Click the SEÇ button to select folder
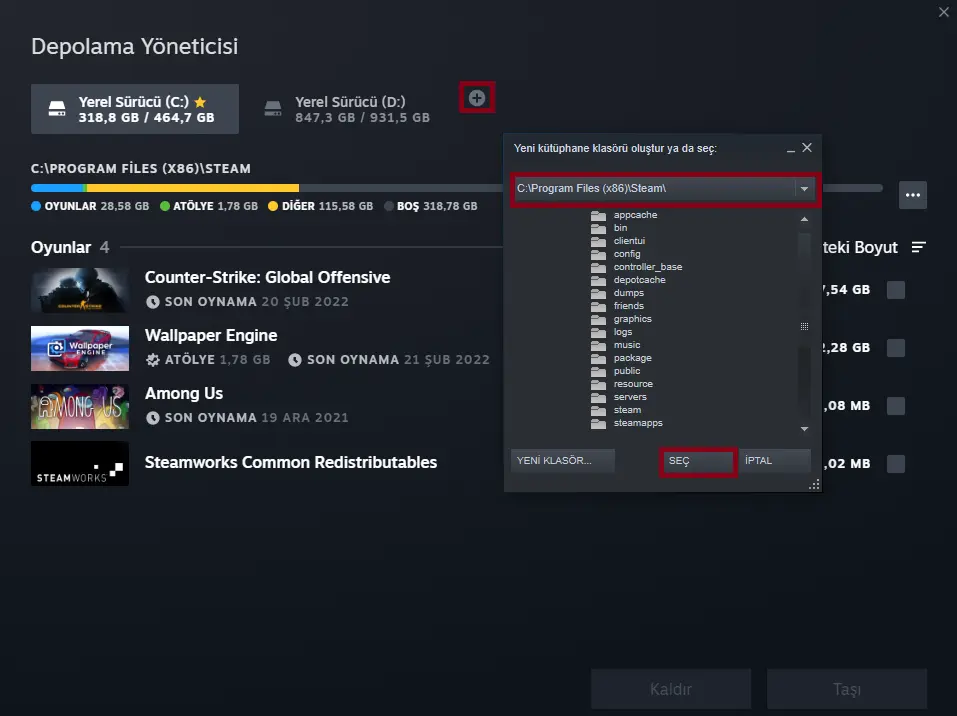This screenshot has height=716, width=957. [x=698, y=461]
